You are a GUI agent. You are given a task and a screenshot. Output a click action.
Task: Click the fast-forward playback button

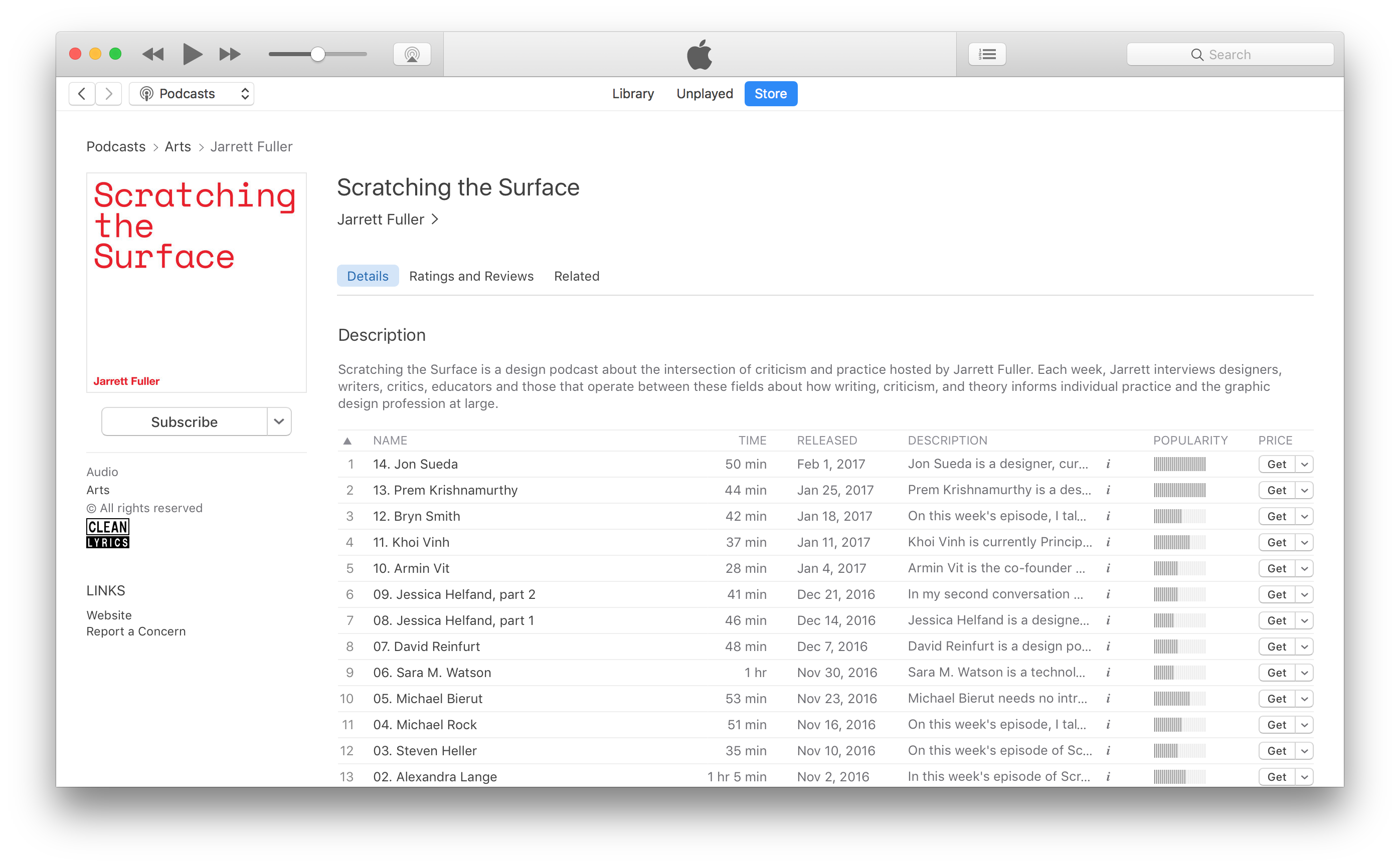pyautogui.click(x=230, y=55)
